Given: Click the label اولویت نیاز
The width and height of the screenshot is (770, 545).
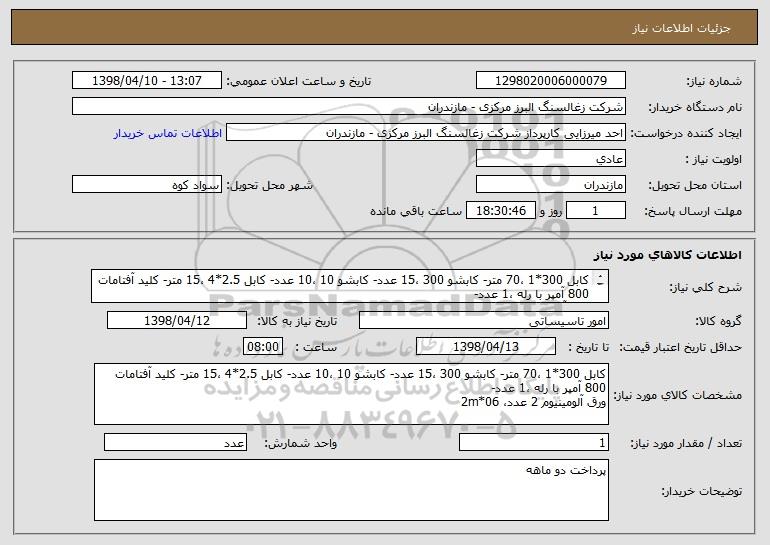Looking at the screenshot, I should (x=714, y=159).
